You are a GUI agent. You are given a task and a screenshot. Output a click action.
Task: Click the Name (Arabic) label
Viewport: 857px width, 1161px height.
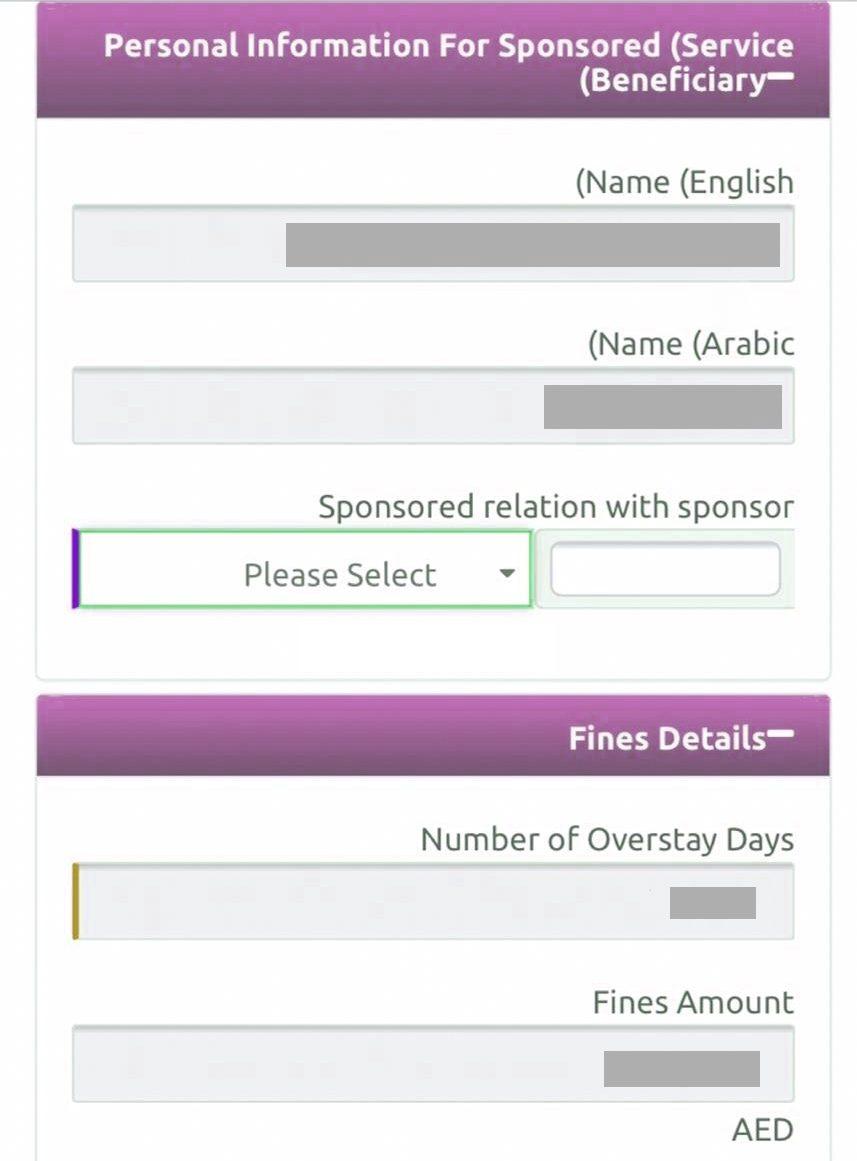click(x=690, y=345)
